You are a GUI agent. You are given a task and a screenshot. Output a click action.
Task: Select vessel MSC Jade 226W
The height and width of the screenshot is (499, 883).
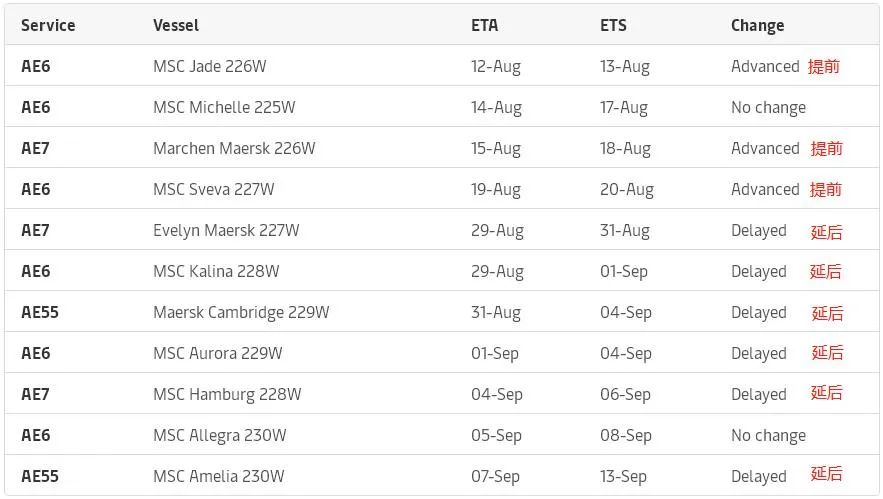(x=209, y=66)
